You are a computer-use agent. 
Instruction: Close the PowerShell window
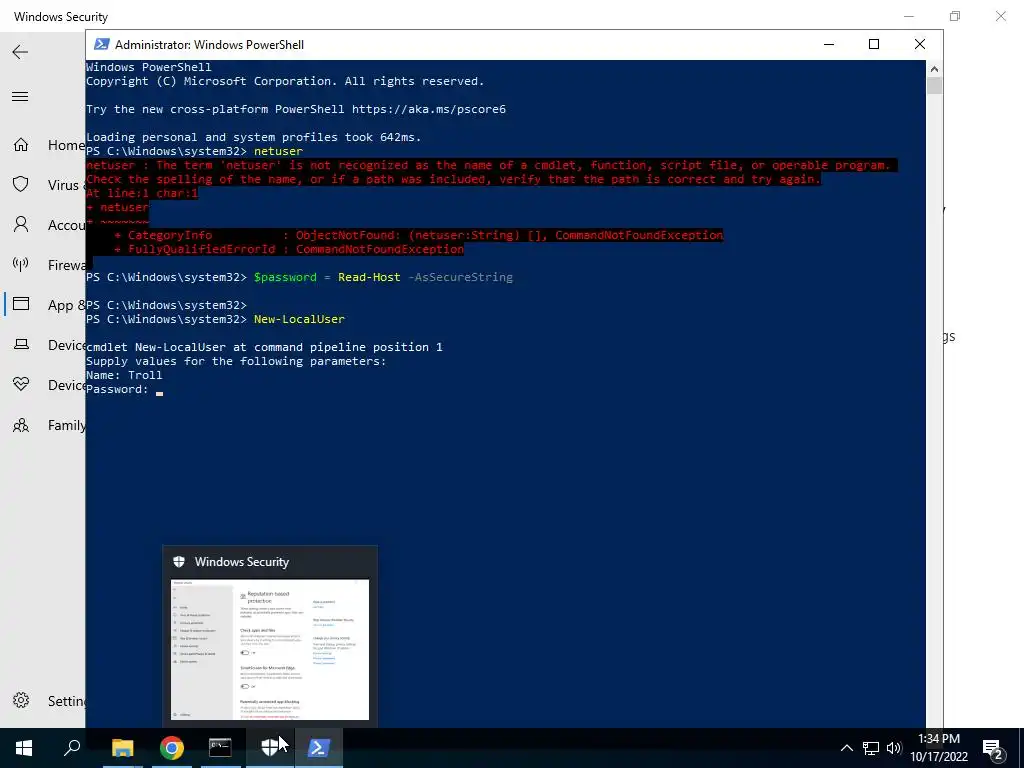point(920,44)
